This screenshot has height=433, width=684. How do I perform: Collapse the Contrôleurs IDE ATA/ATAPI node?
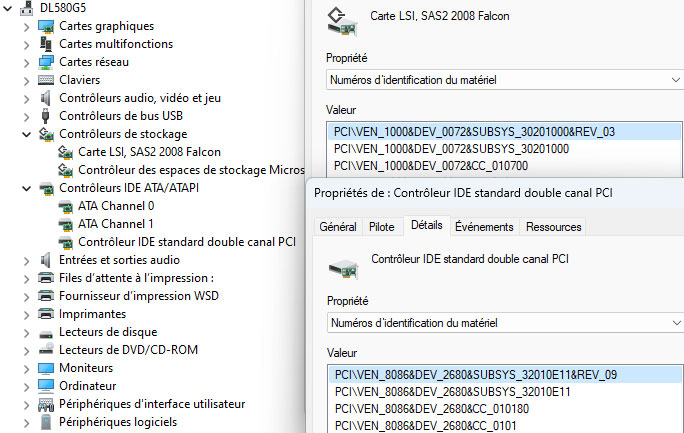(27, 188)
